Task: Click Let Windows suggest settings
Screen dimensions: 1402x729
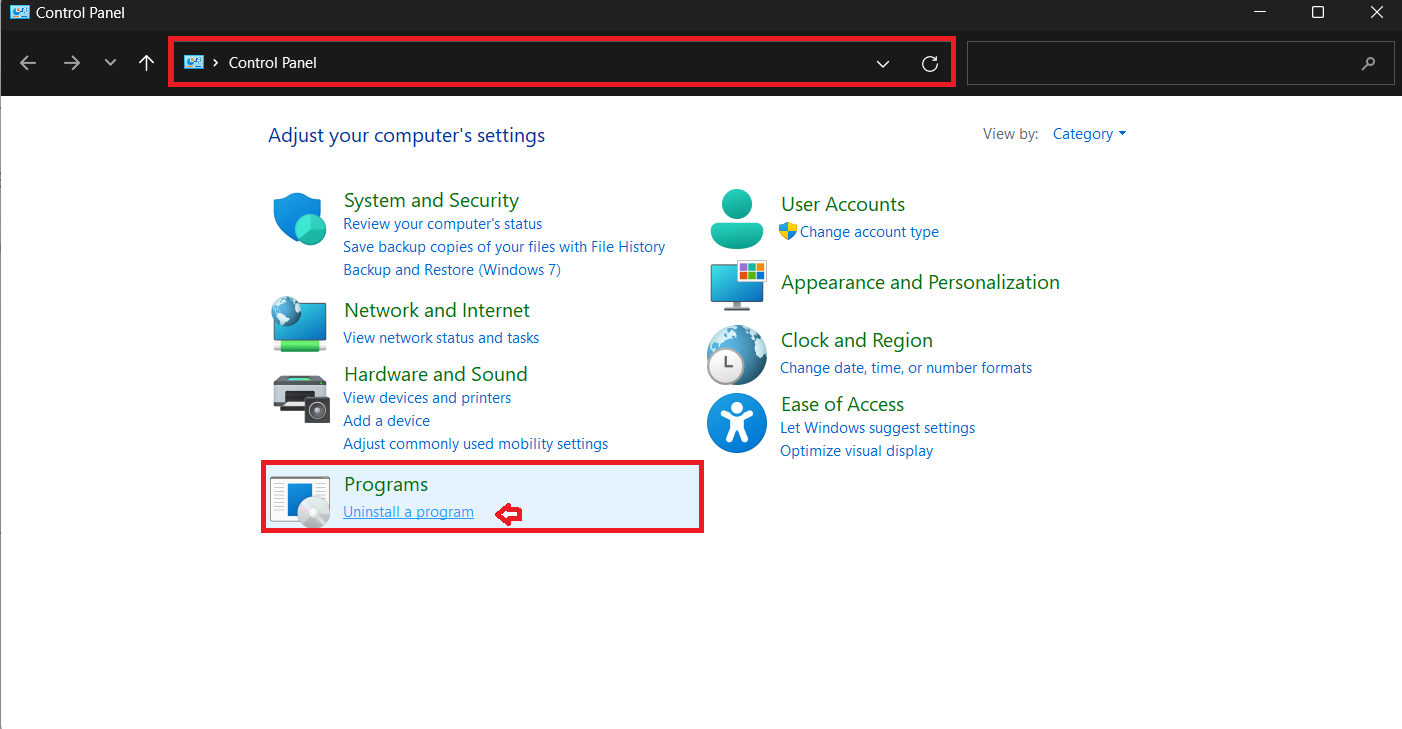Action: (x=878, y=428)
